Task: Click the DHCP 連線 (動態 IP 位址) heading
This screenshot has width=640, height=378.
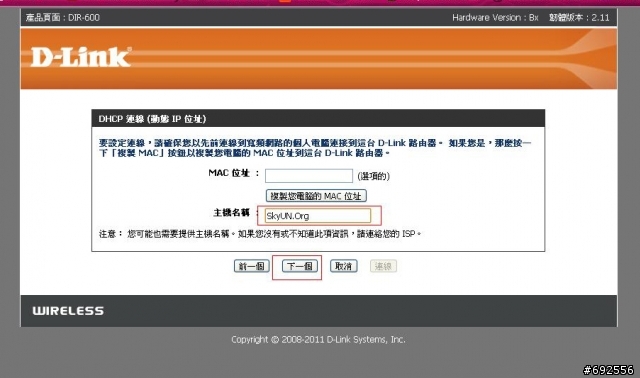Action: coord(152,119)
